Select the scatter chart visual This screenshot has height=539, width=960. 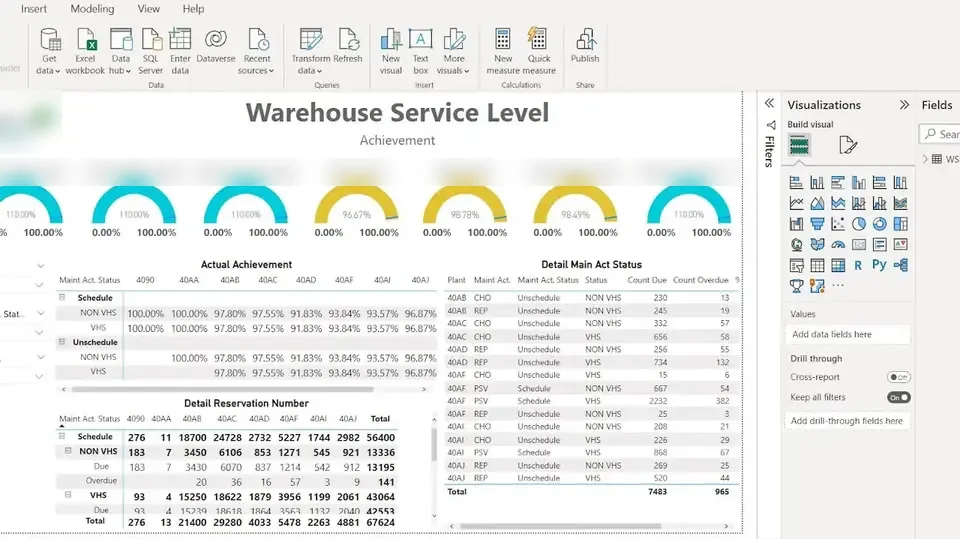(838, 224)
